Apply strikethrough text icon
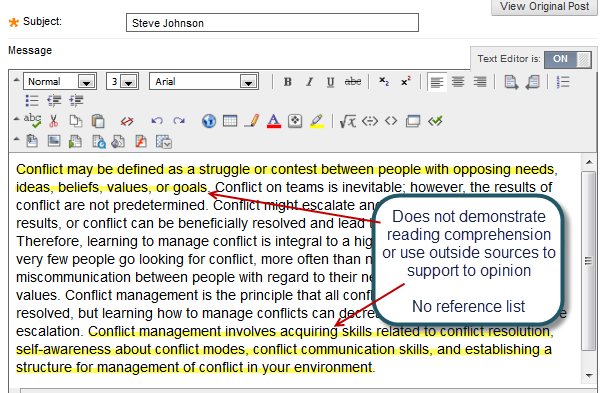Screen dimensions: 600x393 tap(353, 82)
